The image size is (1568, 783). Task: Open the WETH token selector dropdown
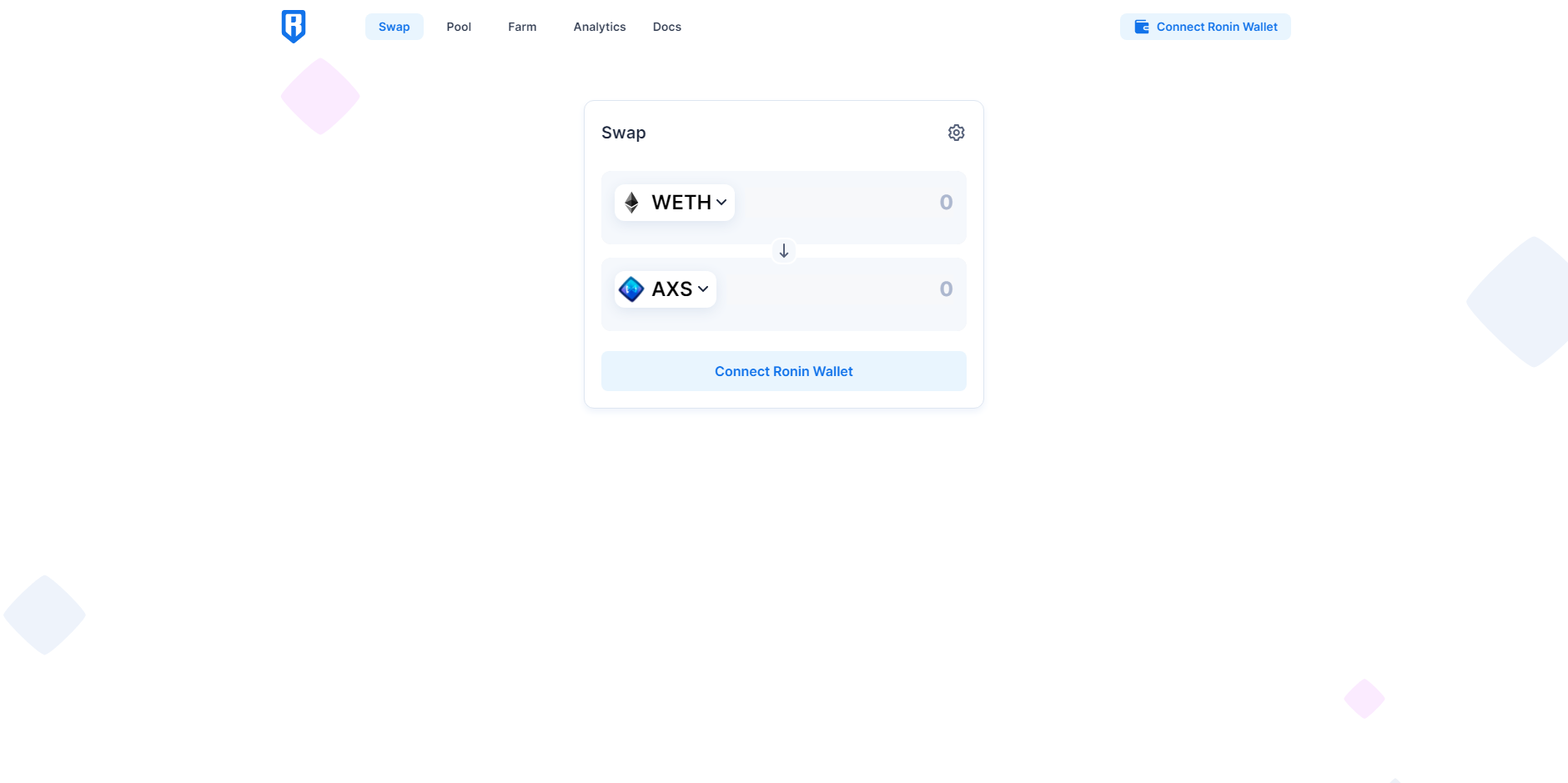click(675, 203)
